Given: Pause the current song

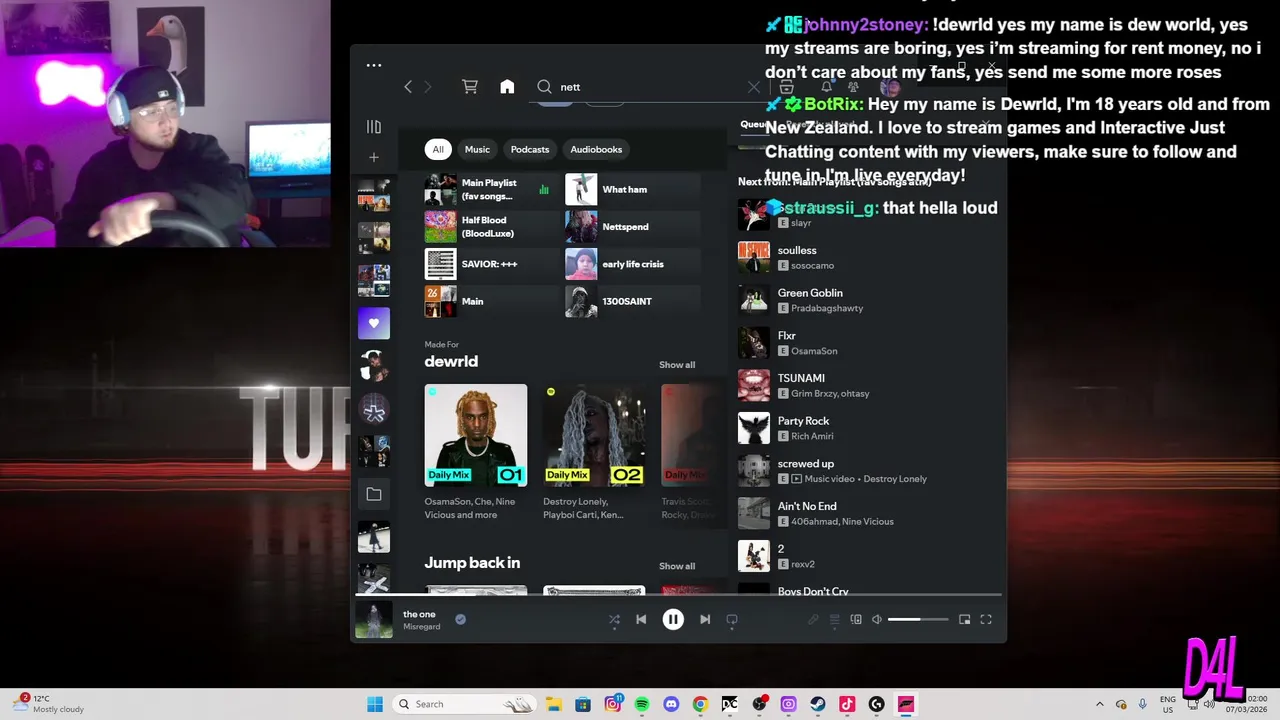Looking at the screenshot, I should (x=673, y=620).
